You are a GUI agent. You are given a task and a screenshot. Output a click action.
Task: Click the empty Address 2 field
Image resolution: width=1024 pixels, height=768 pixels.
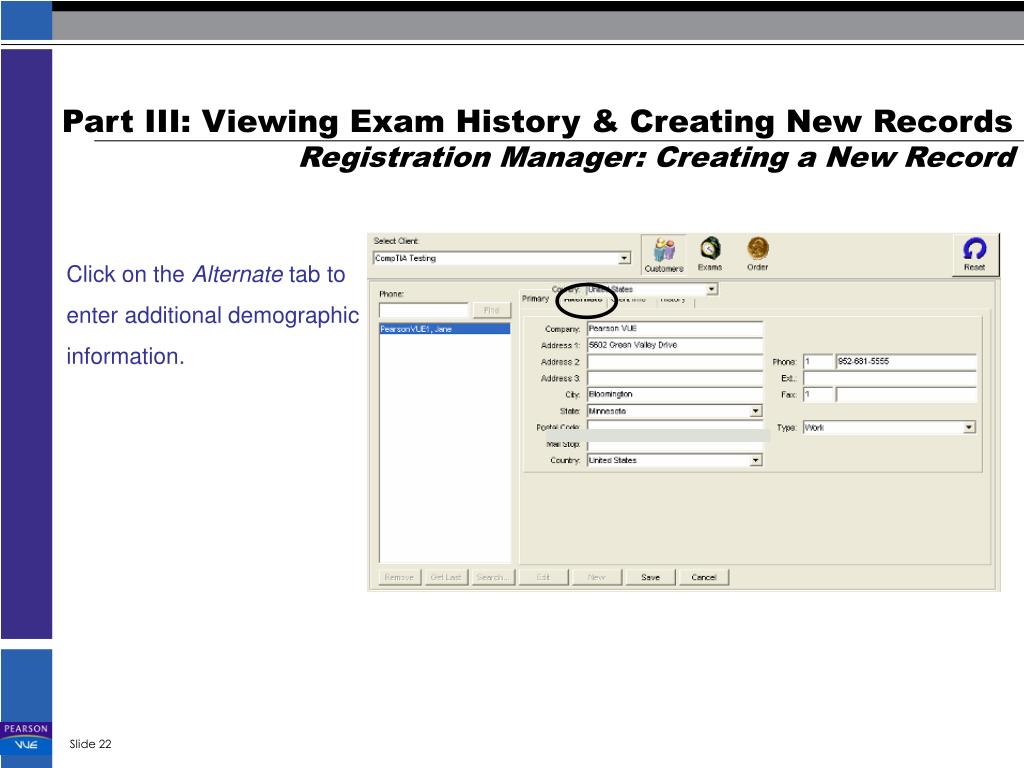[675, 361]
